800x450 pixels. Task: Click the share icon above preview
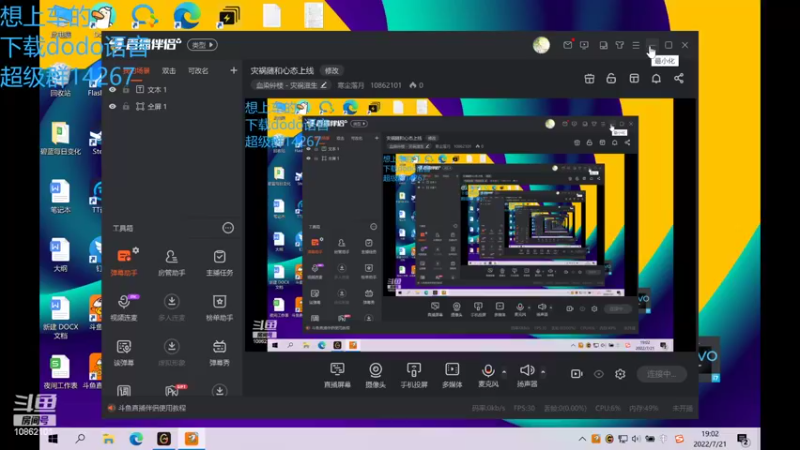[x=679, y=79]
